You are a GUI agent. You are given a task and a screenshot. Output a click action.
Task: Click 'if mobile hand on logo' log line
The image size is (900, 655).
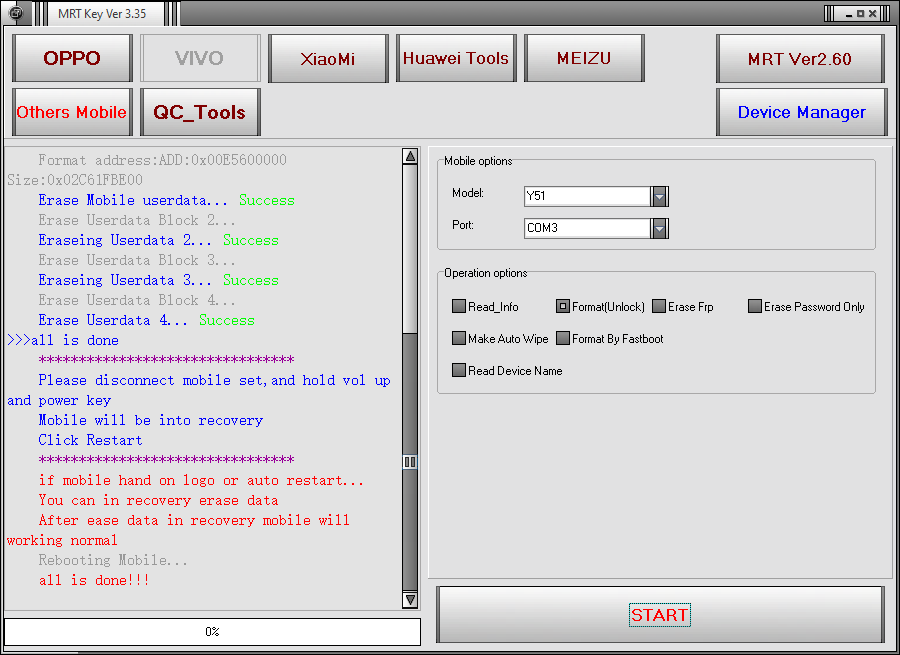(x=201, y=480)
